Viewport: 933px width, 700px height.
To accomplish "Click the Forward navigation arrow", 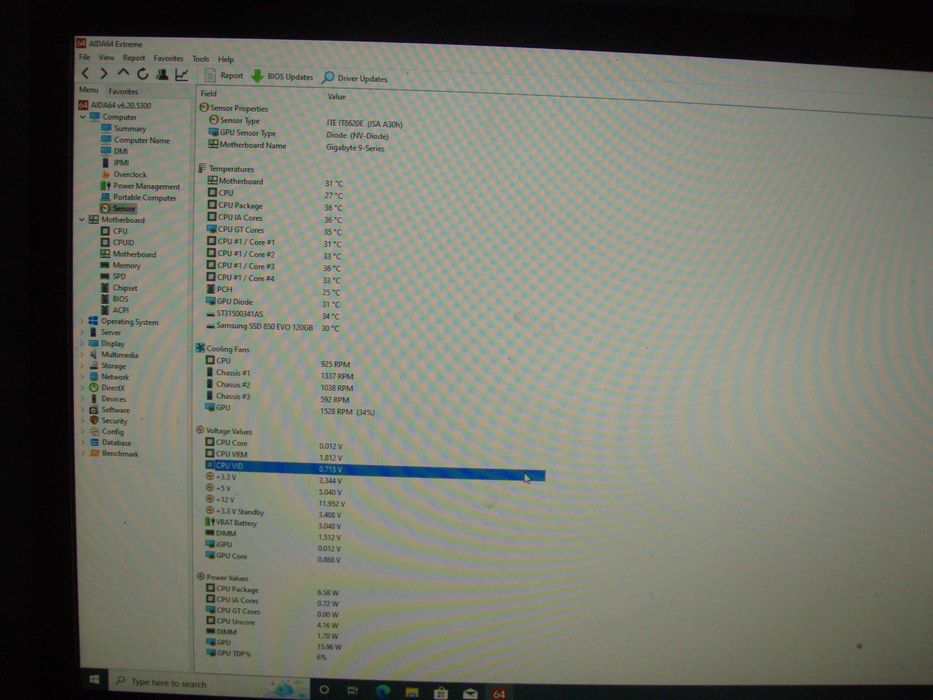I will point(104,73).
